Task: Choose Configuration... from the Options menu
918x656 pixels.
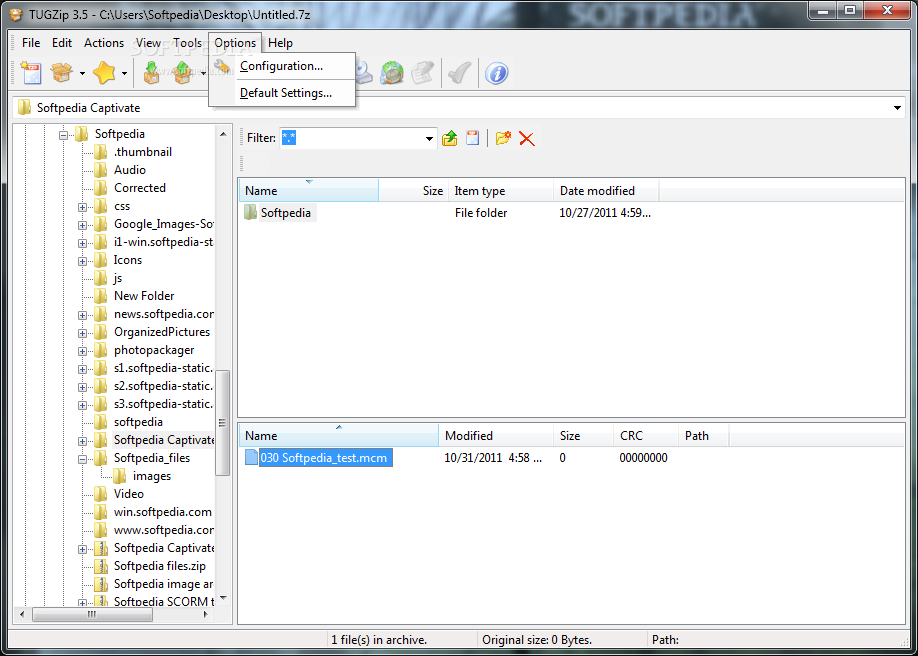Action: (x=282, y=66)
